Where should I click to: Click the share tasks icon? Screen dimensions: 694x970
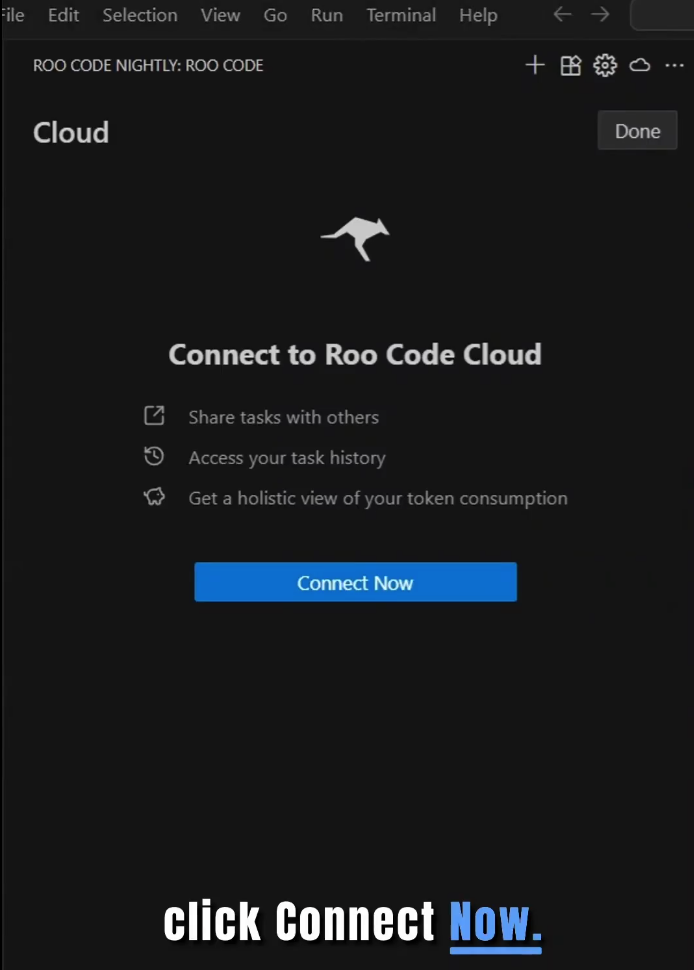tap(155, 416)
